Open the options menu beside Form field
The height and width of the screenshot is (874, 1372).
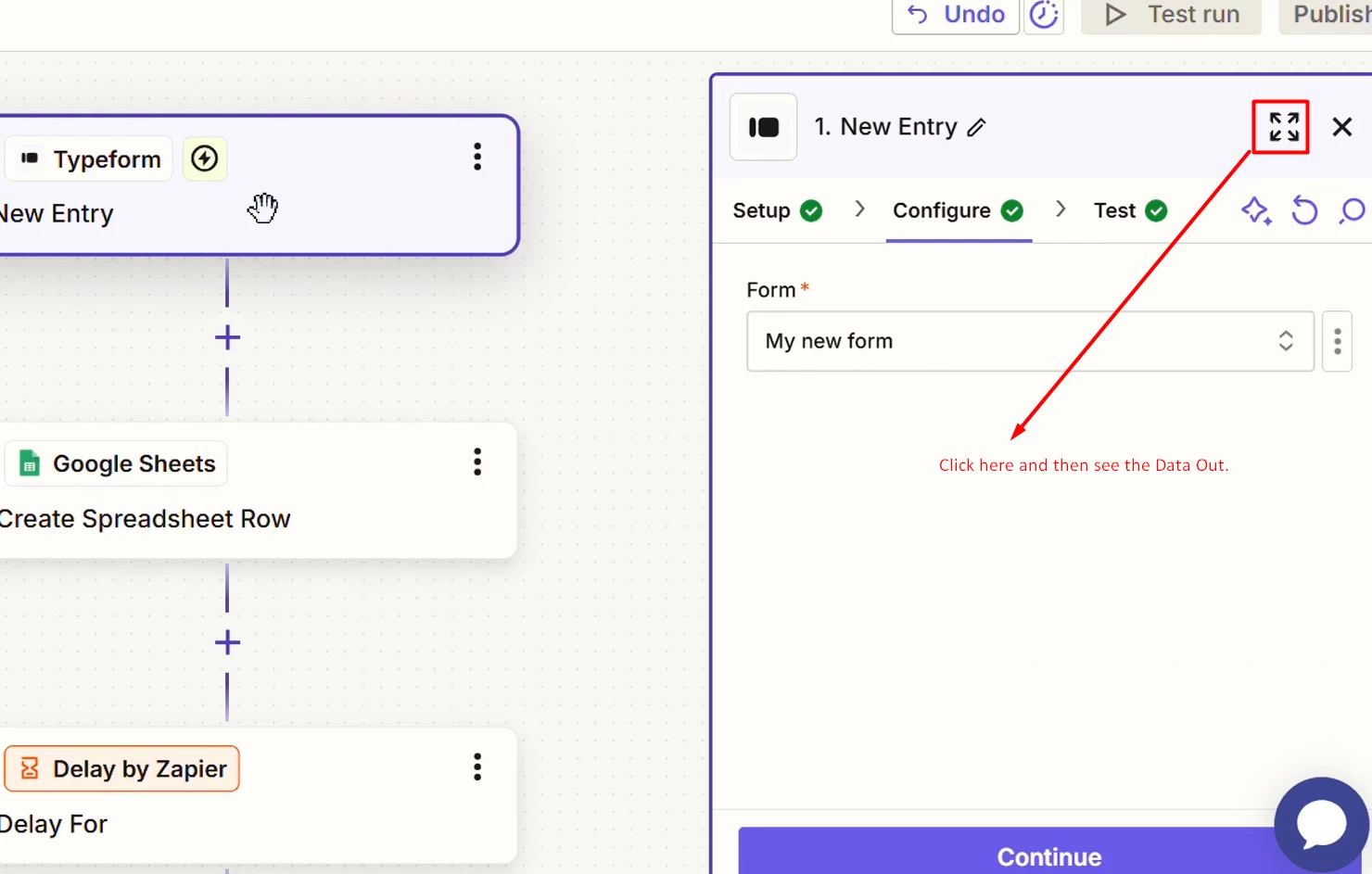(1337, 341)
